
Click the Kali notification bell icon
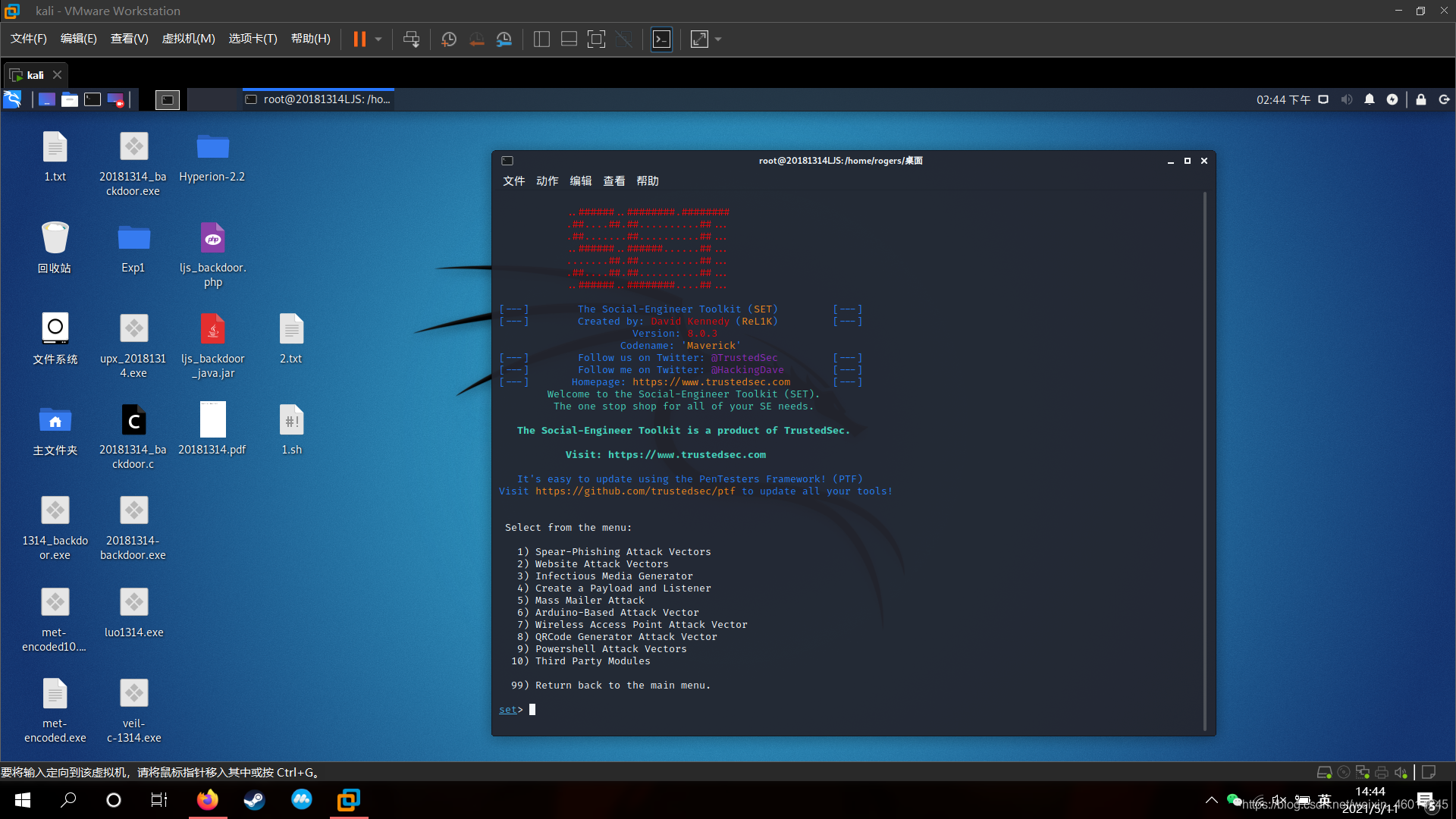pos(1370,99)
